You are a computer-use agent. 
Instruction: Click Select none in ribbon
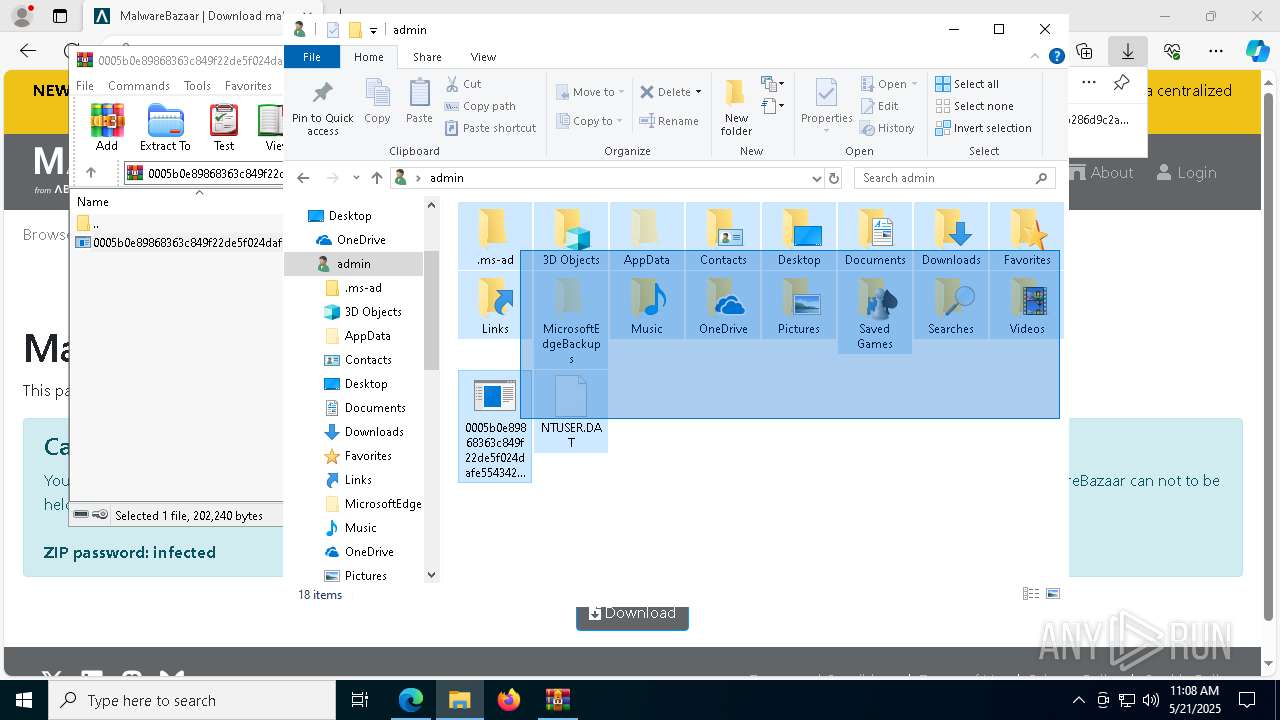(x=974, y=106)
